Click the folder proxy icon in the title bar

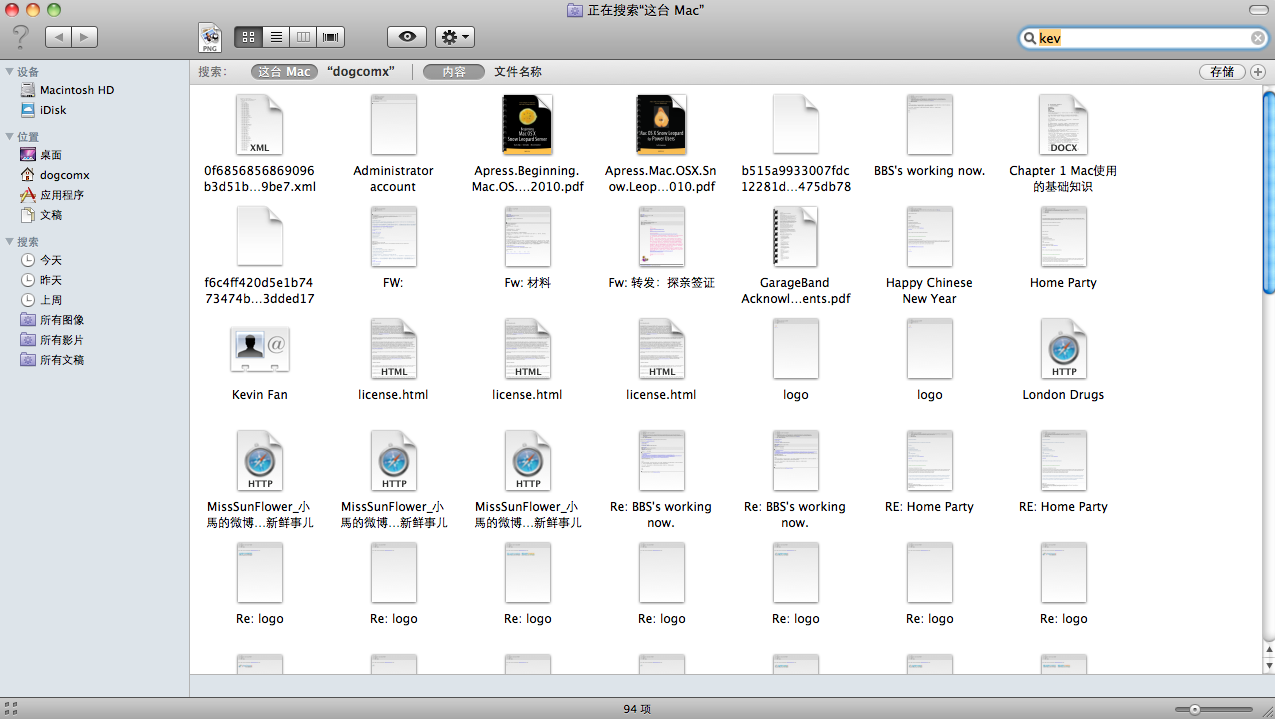tap(575, 10)
